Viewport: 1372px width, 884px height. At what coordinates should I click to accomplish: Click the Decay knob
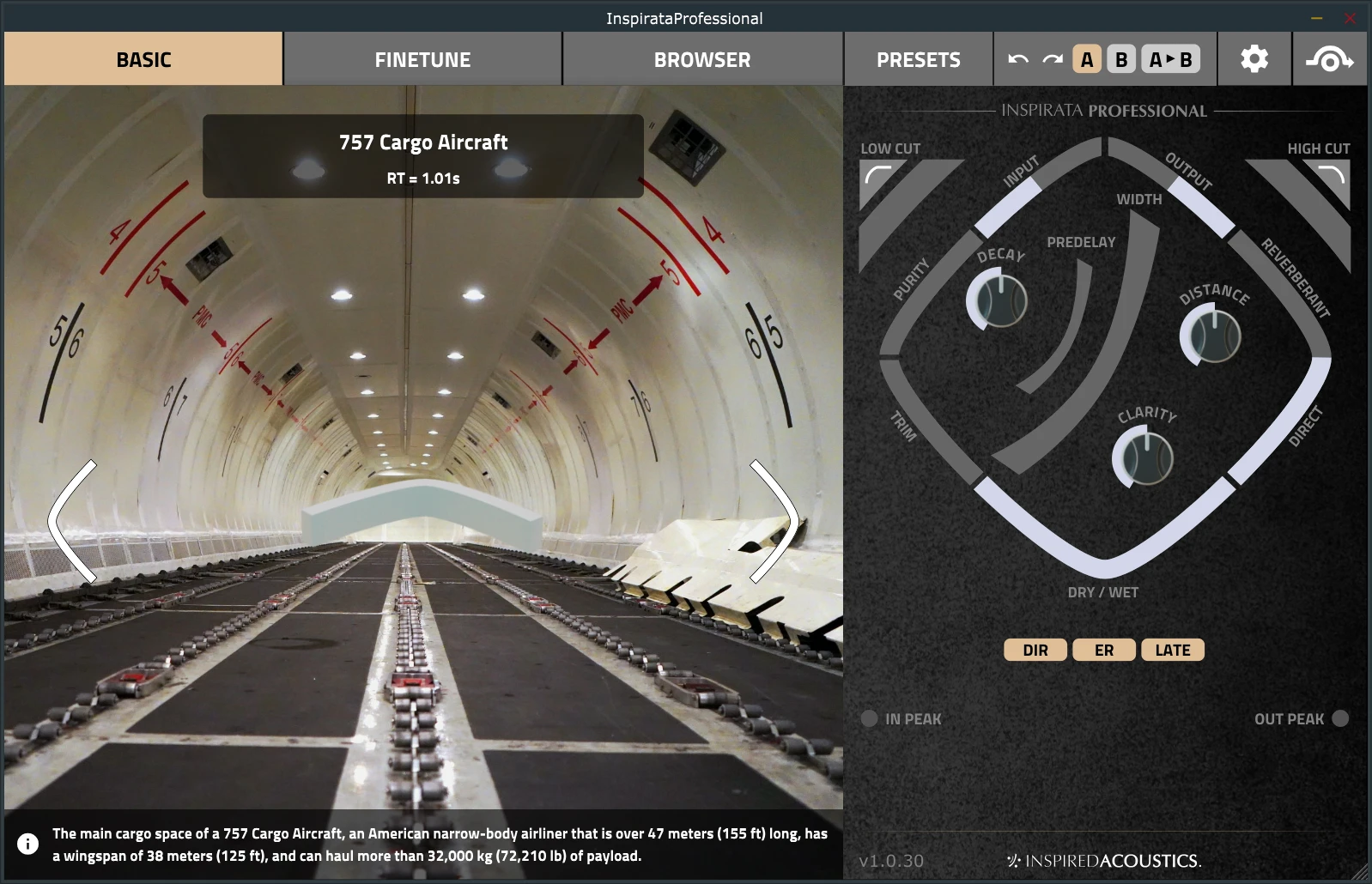click(x=998, y=301)
